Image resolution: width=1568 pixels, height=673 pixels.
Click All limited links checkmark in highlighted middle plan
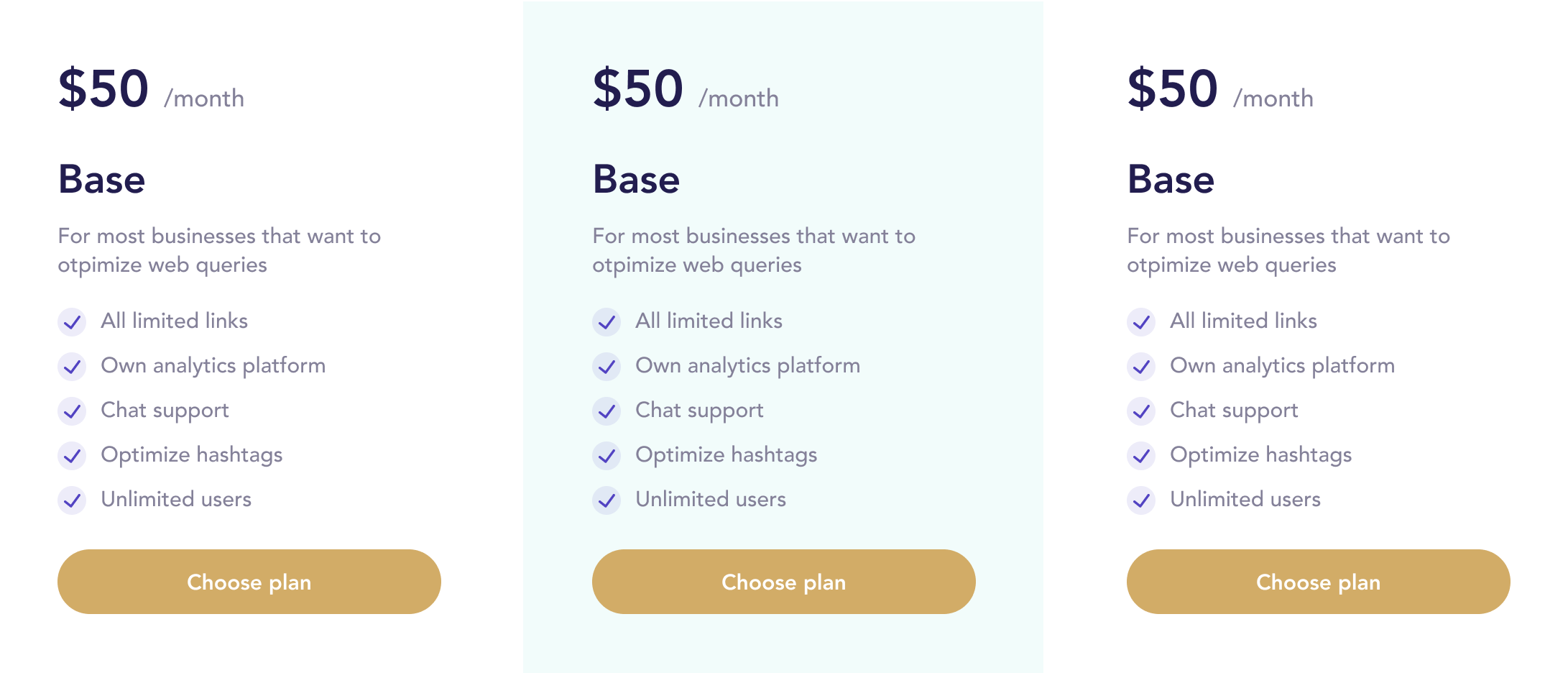point(607,322)
